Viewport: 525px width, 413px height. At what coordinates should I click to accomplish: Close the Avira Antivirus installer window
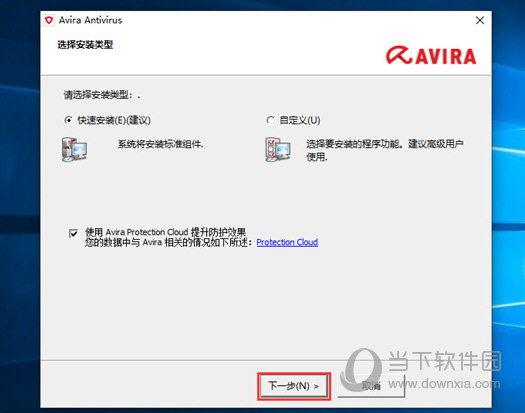click(480, 20)
